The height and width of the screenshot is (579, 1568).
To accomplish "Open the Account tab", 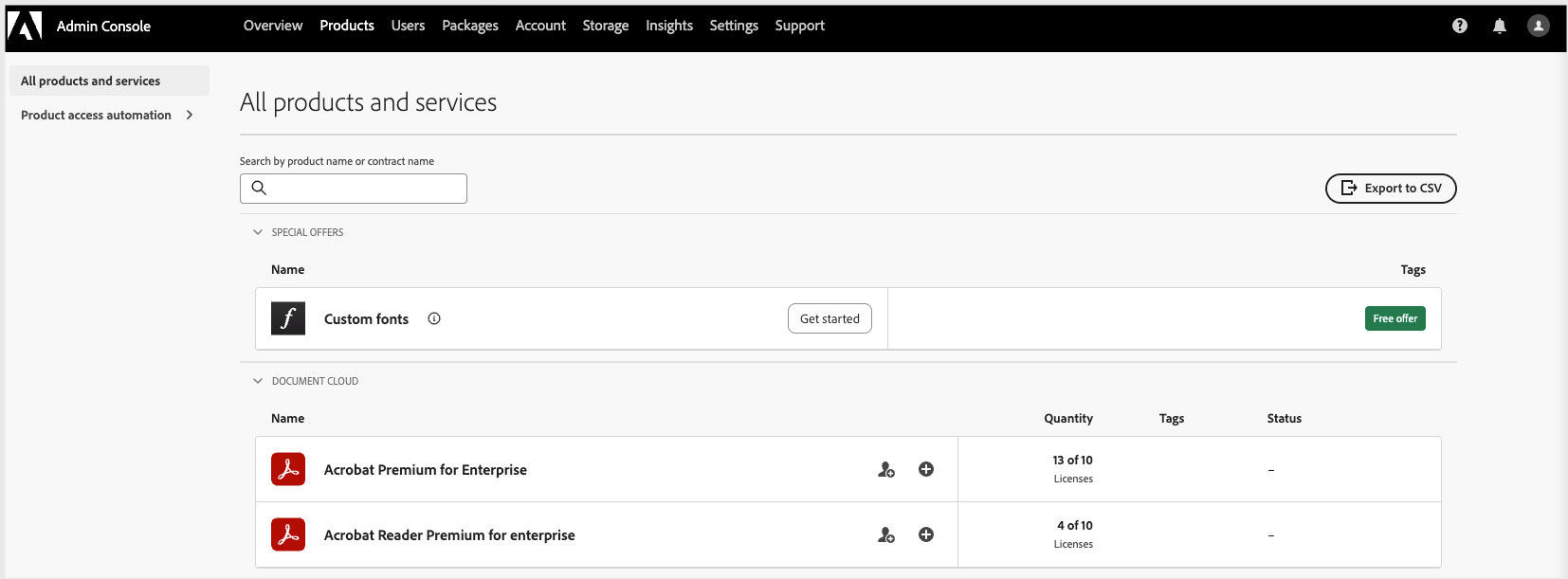I will (x=540, y=26).
